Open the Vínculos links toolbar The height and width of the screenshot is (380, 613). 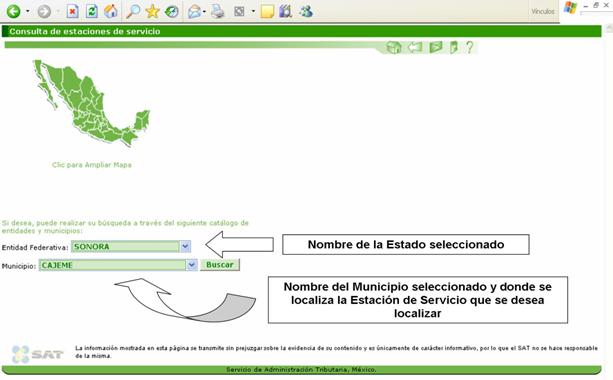tap(543, 11)
